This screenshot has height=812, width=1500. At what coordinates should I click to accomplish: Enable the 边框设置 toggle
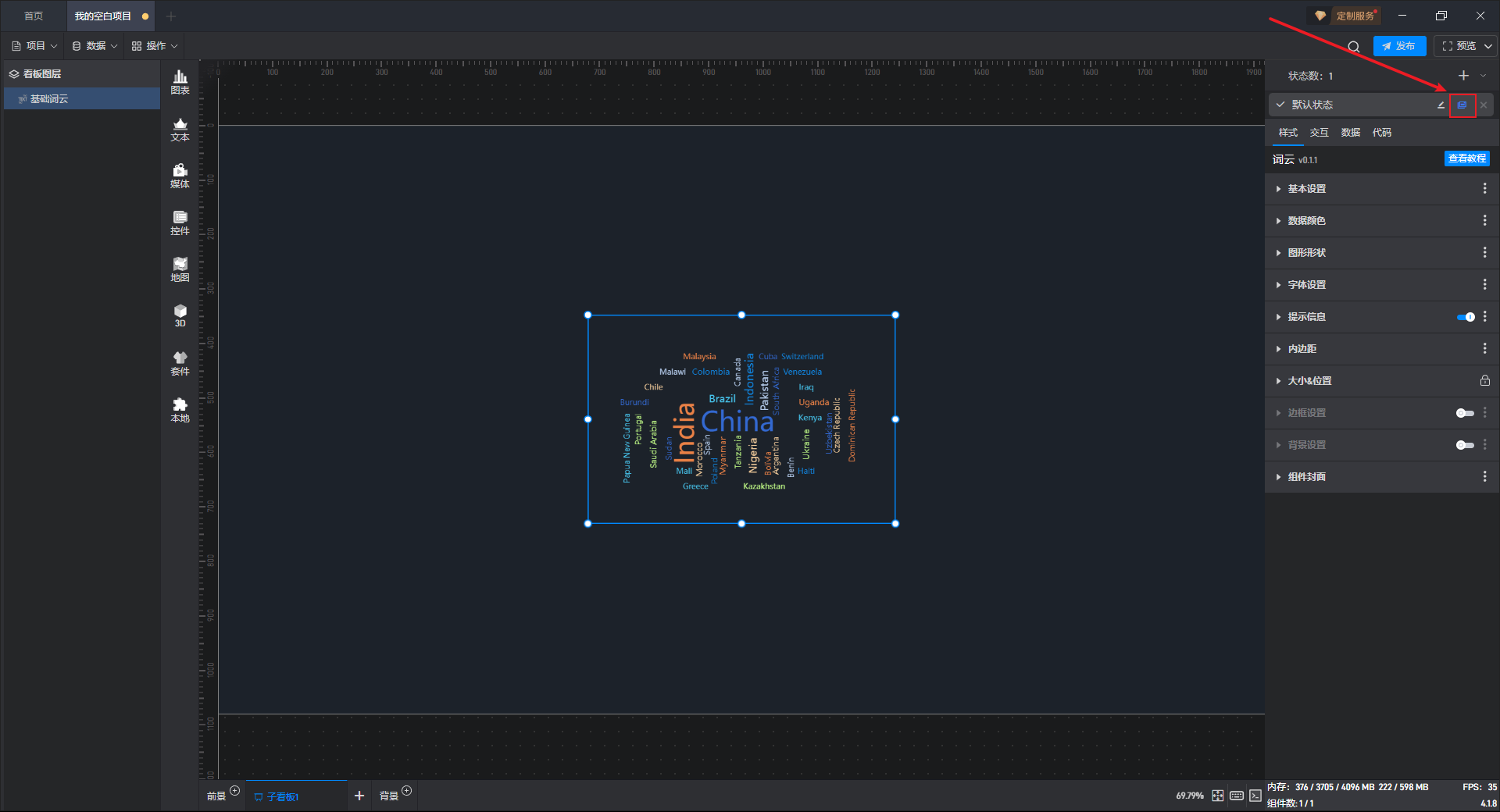tap(1465, 413)
